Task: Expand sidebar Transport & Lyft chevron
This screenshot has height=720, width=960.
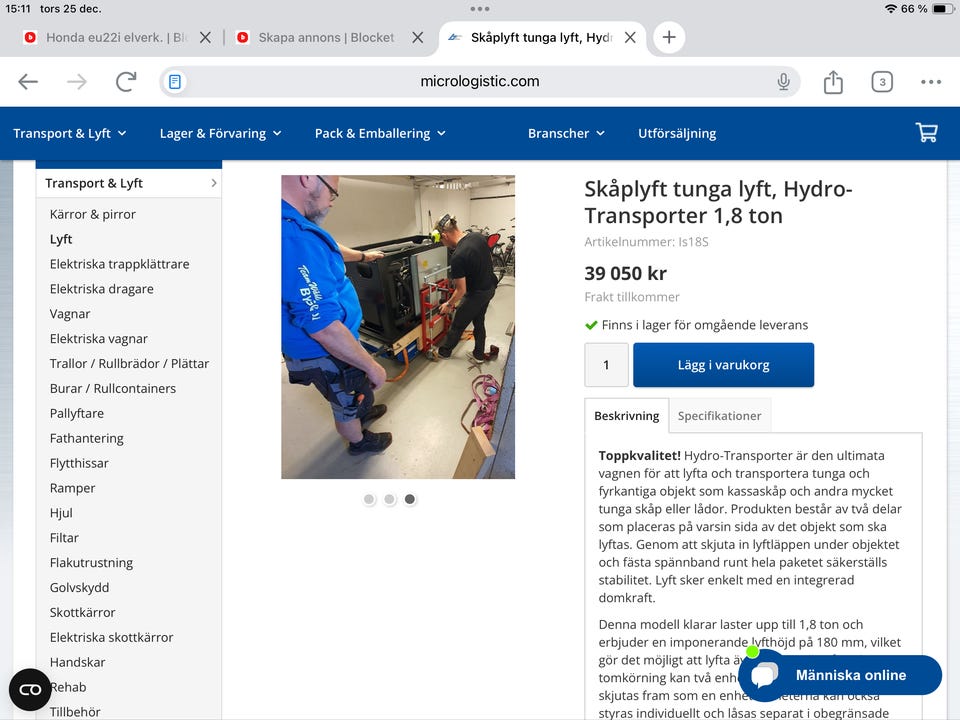Action: coord(213,183)
